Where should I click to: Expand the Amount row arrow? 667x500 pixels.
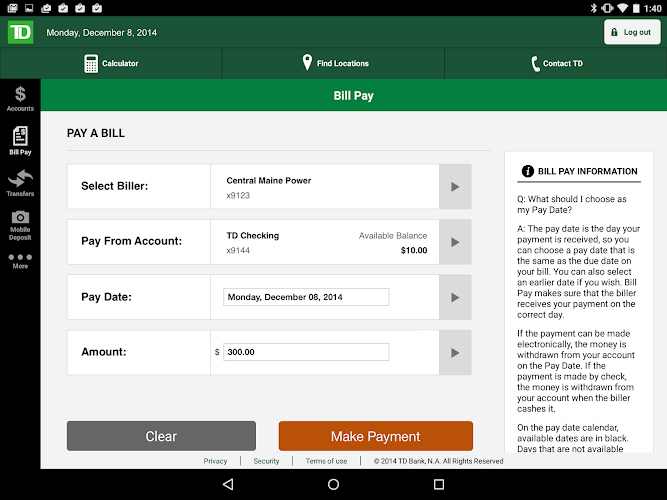click(x=455, y=352)
